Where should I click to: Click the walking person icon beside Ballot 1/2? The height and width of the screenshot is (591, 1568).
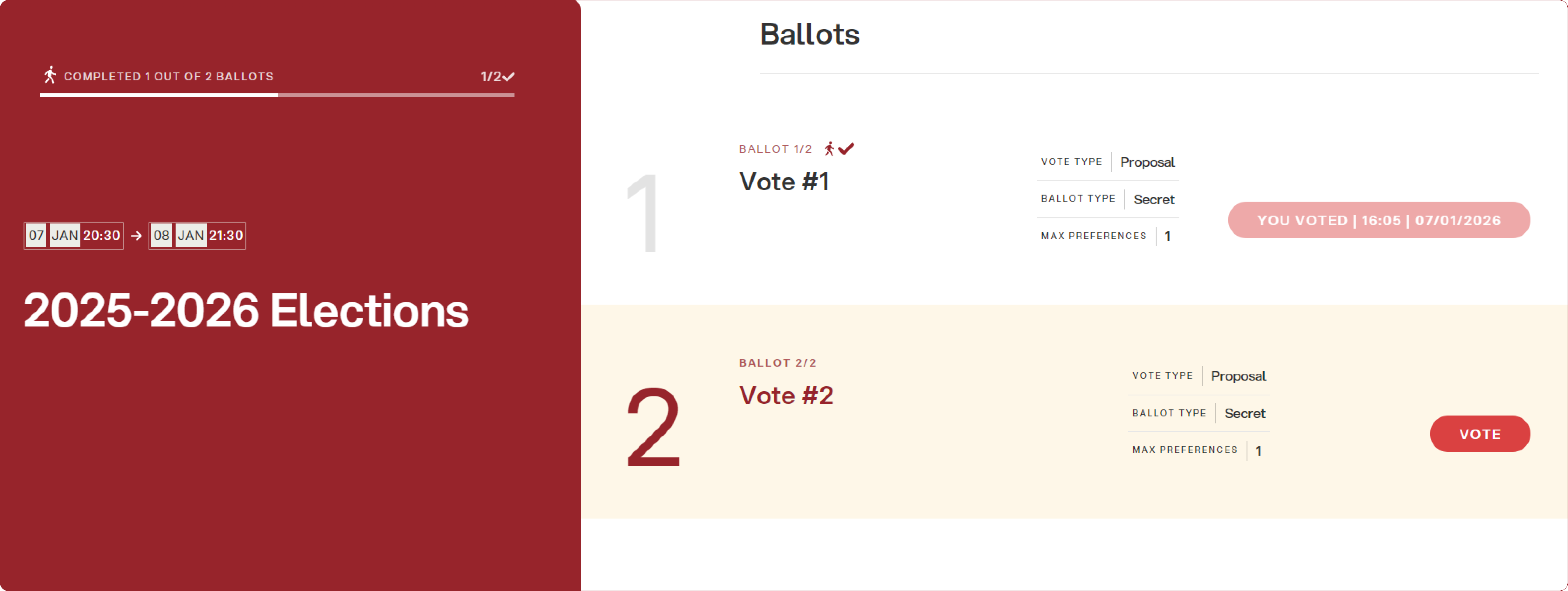[829, 149]
